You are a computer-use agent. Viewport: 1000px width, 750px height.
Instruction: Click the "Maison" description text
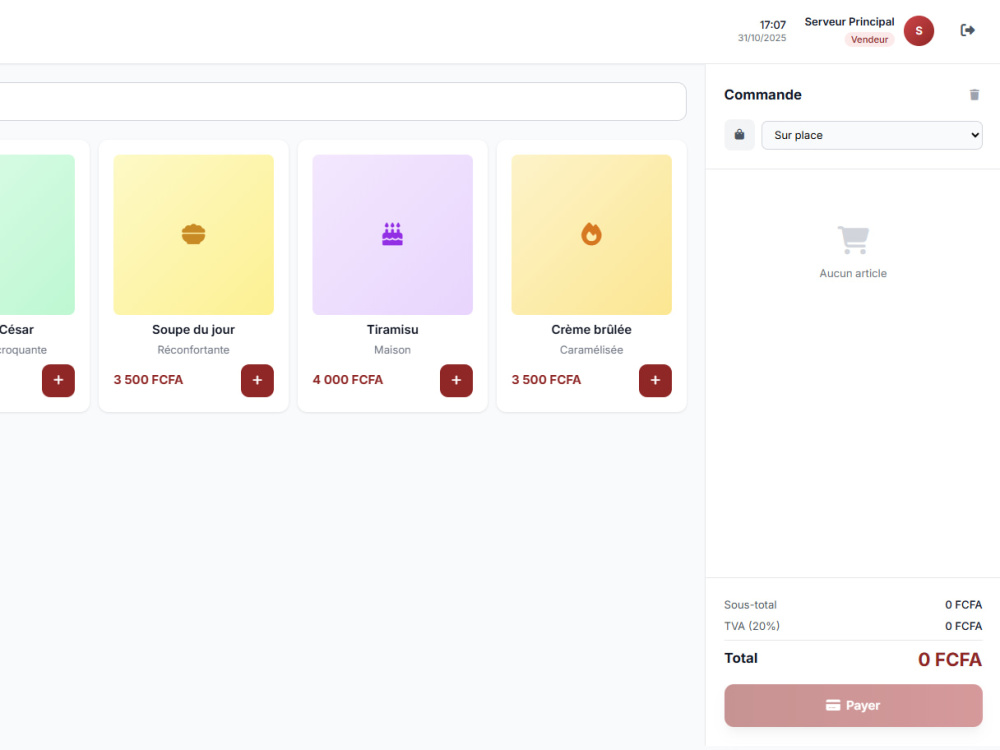[392, 350]
